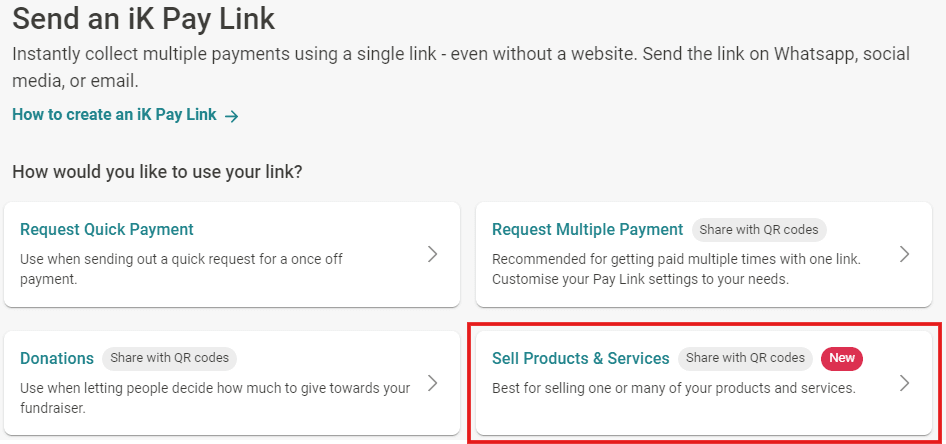Viewport: 946px width, 444px height.
Task: Click the QR codes badge on Request Multiple Payment
Action: tap(759, 230)
